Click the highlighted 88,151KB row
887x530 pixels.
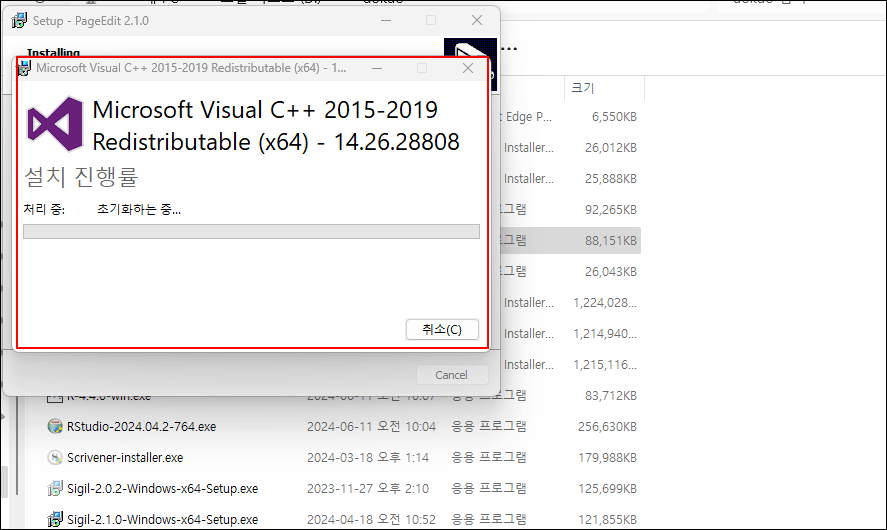tap(570, 240)
